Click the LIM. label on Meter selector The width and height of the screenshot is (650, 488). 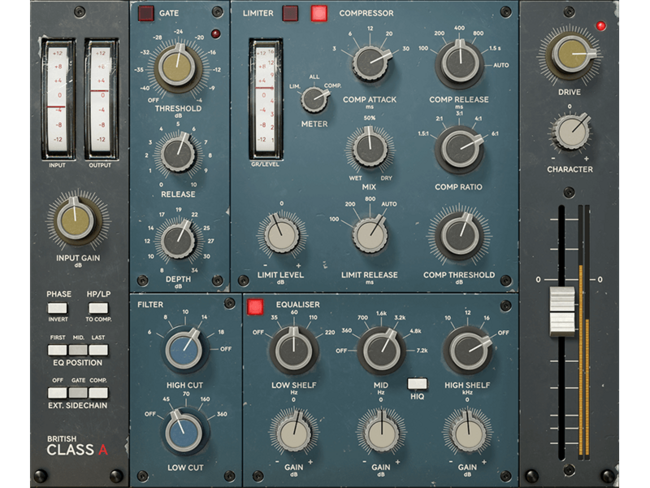pyautogui.click(x=295, y=86)
